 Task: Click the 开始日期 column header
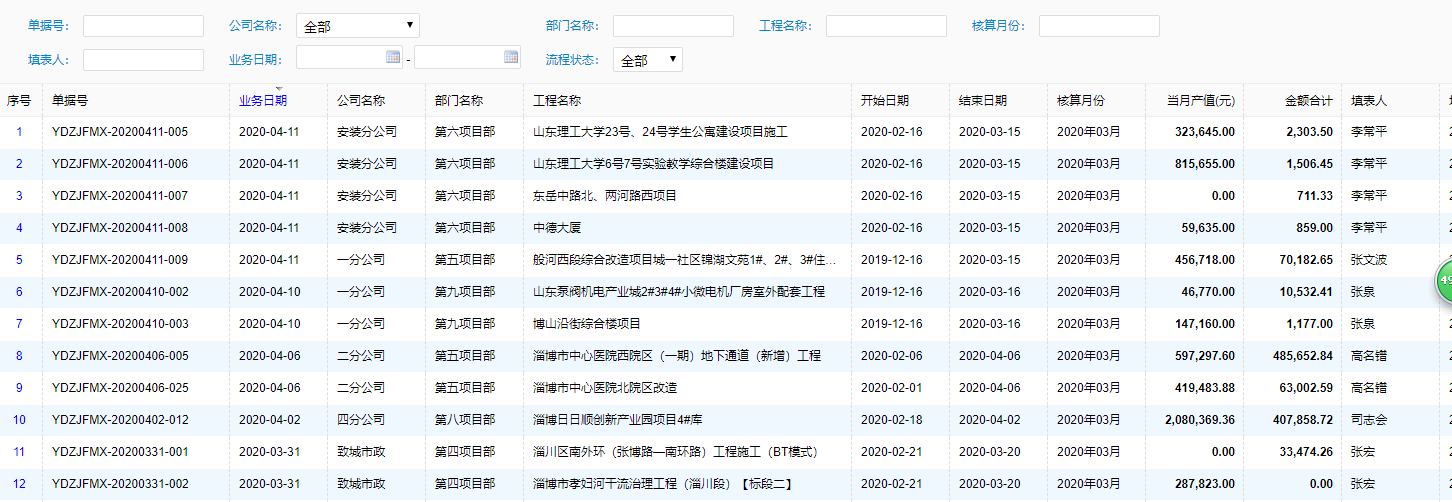point(885,101)
